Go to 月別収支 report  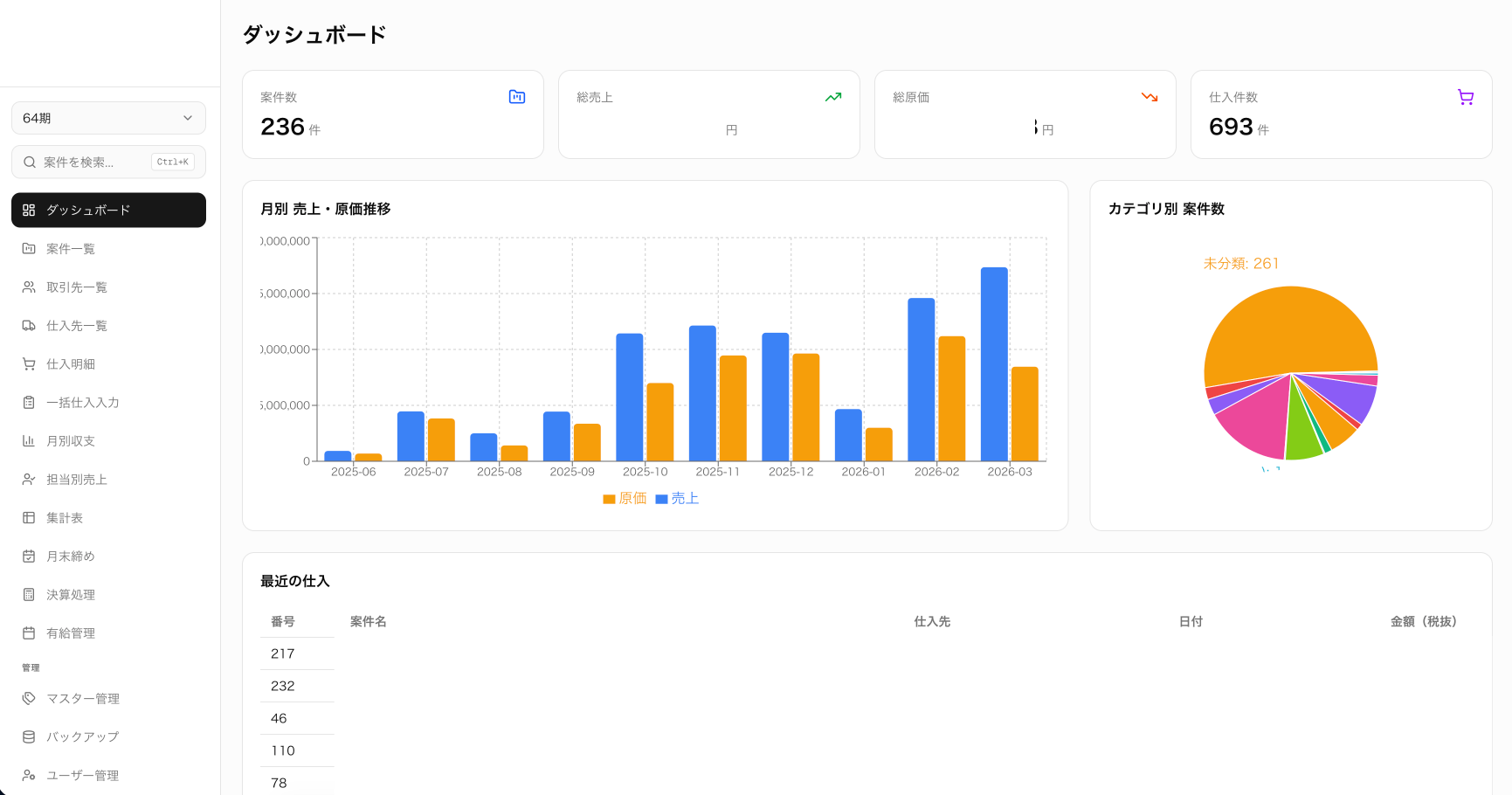[x=108, y=440]
